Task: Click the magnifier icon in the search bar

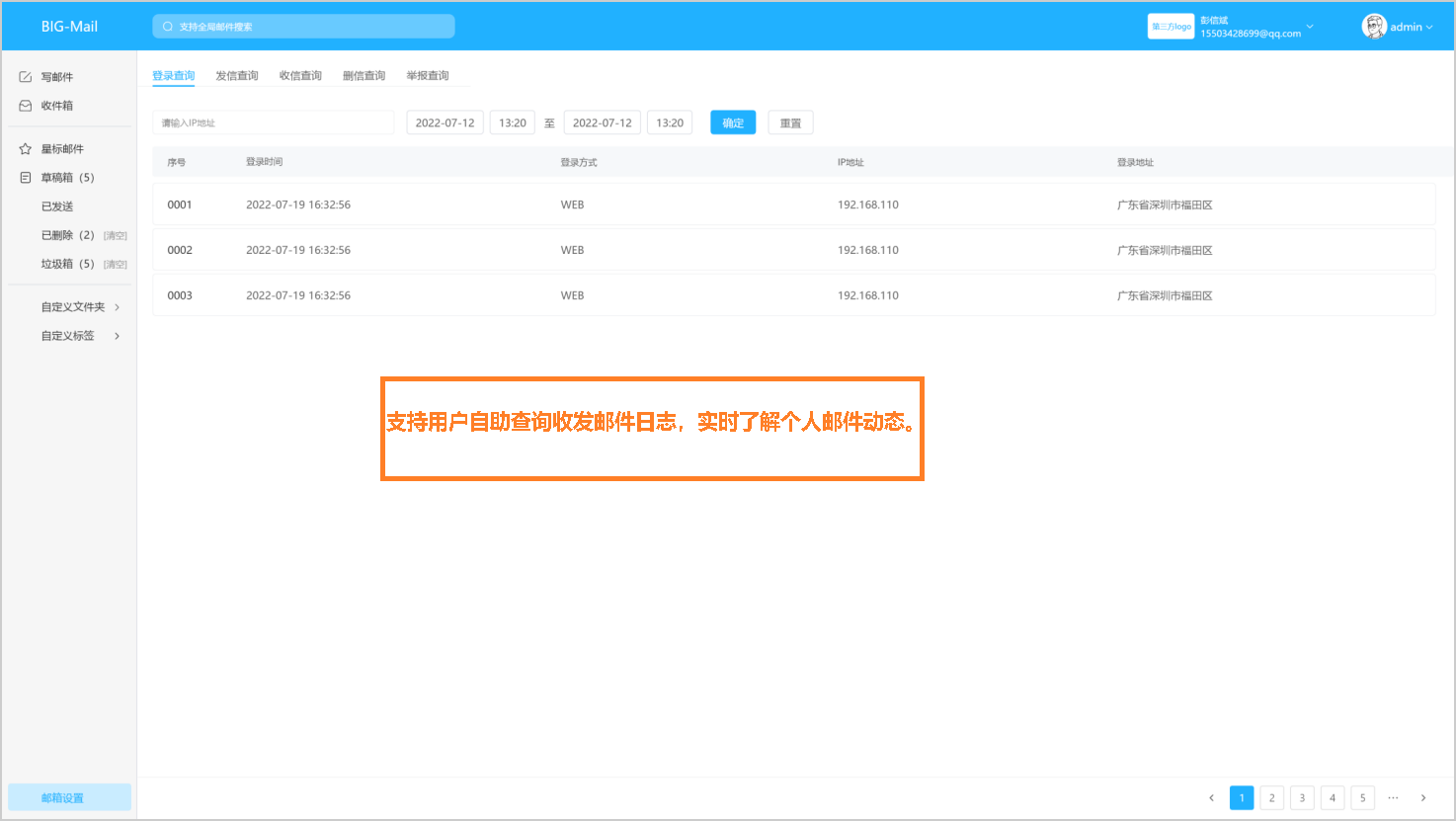Action: pos(167,26)
